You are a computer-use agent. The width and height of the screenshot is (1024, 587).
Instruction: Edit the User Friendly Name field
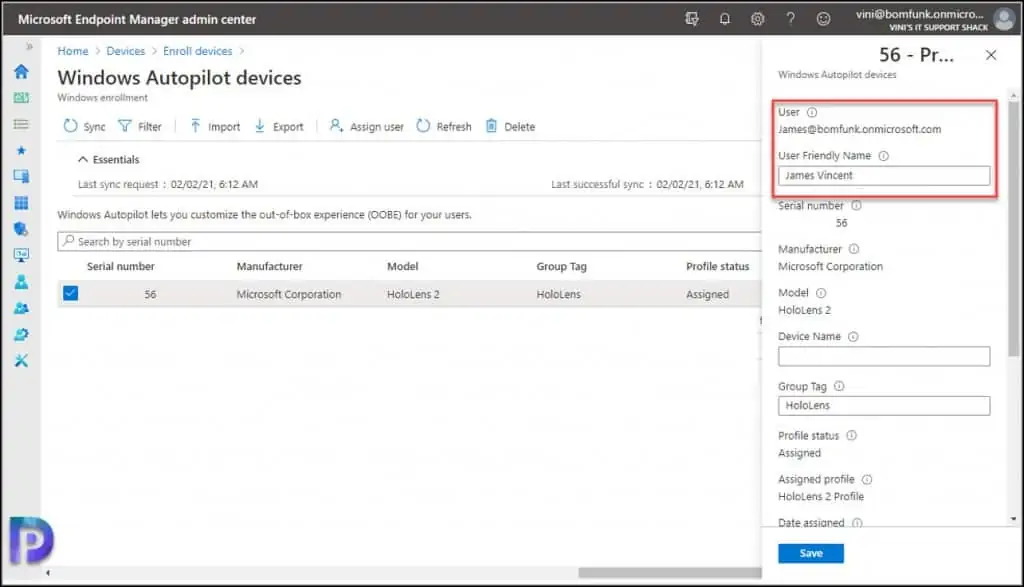884,176
